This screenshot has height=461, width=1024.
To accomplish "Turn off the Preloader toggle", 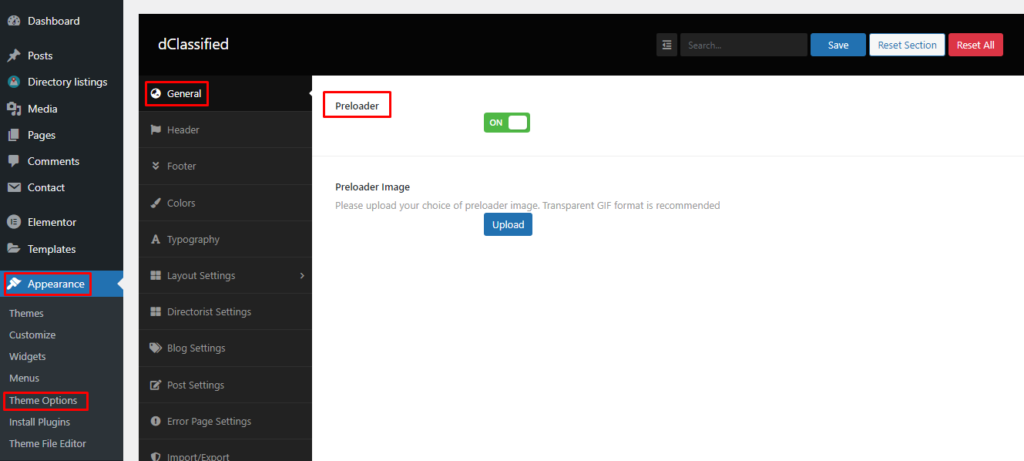I will 506,122.
